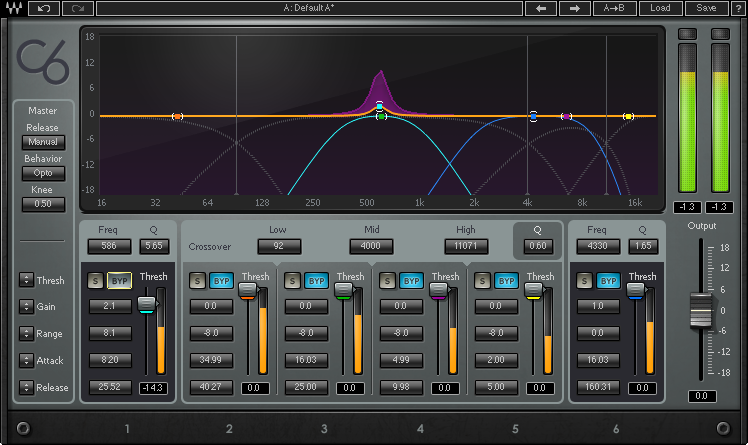Click the green band 3 graph marker
The height and width of the screenshot is (445, 748).
pos(381,116)
